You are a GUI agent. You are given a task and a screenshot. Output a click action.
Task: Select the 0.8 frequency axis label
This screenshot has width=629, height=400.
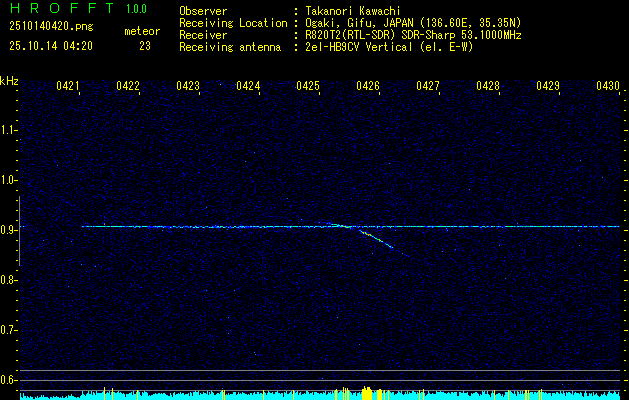(x=9, y=280)
